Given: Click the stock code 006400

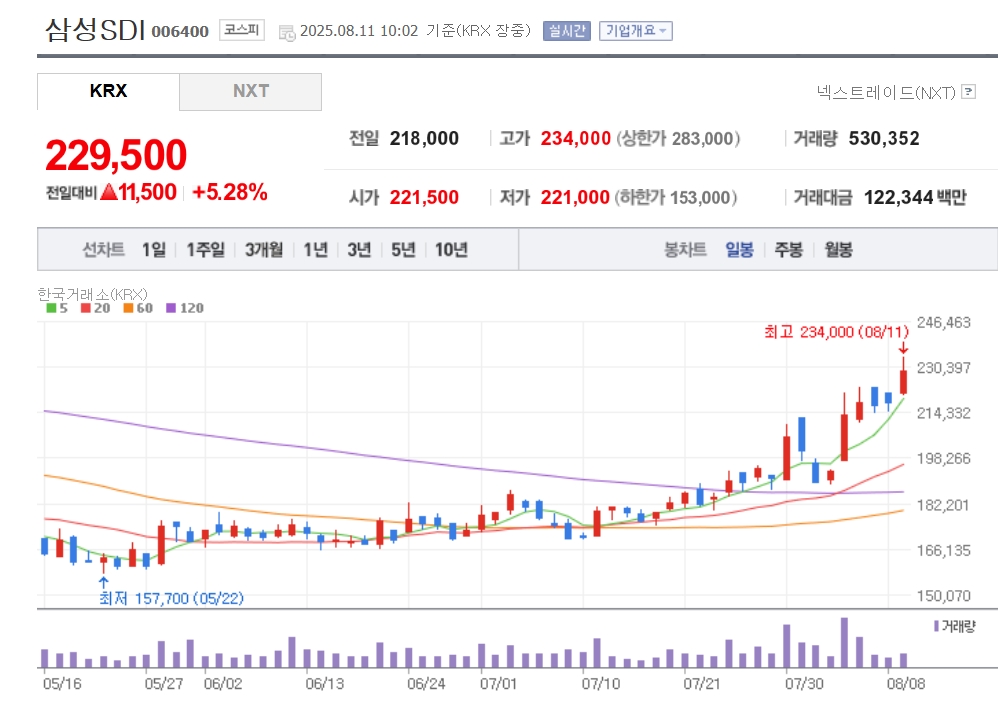Looking at the screenshot, I should click(x=180, y=31).
